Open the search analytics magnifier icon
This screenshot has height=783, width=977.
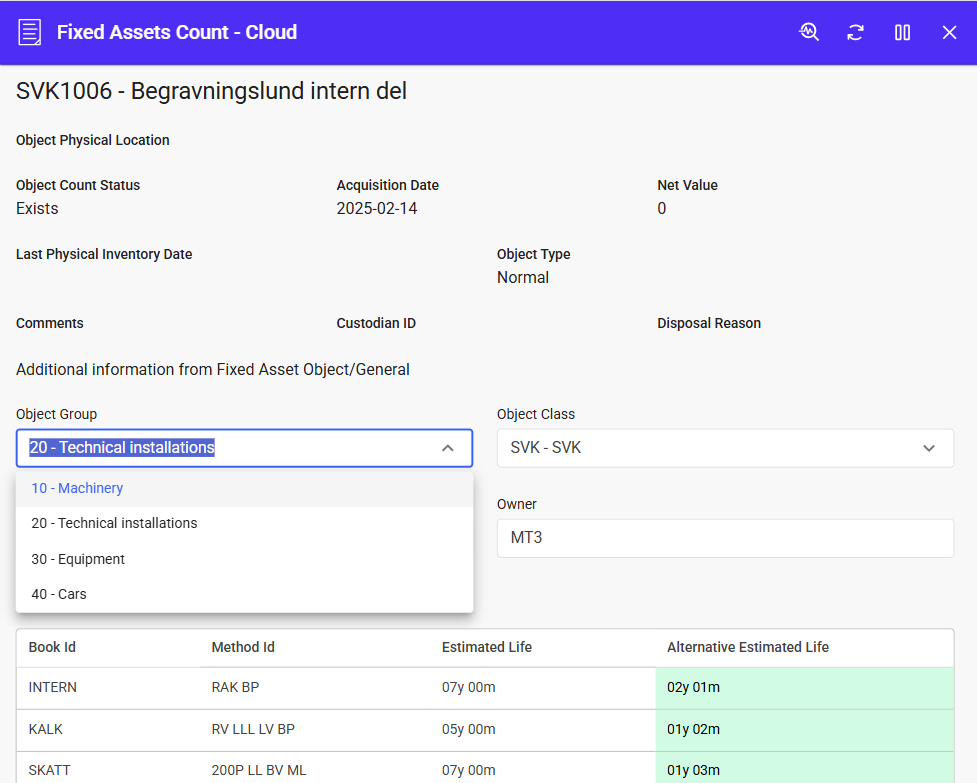[809, 32]
